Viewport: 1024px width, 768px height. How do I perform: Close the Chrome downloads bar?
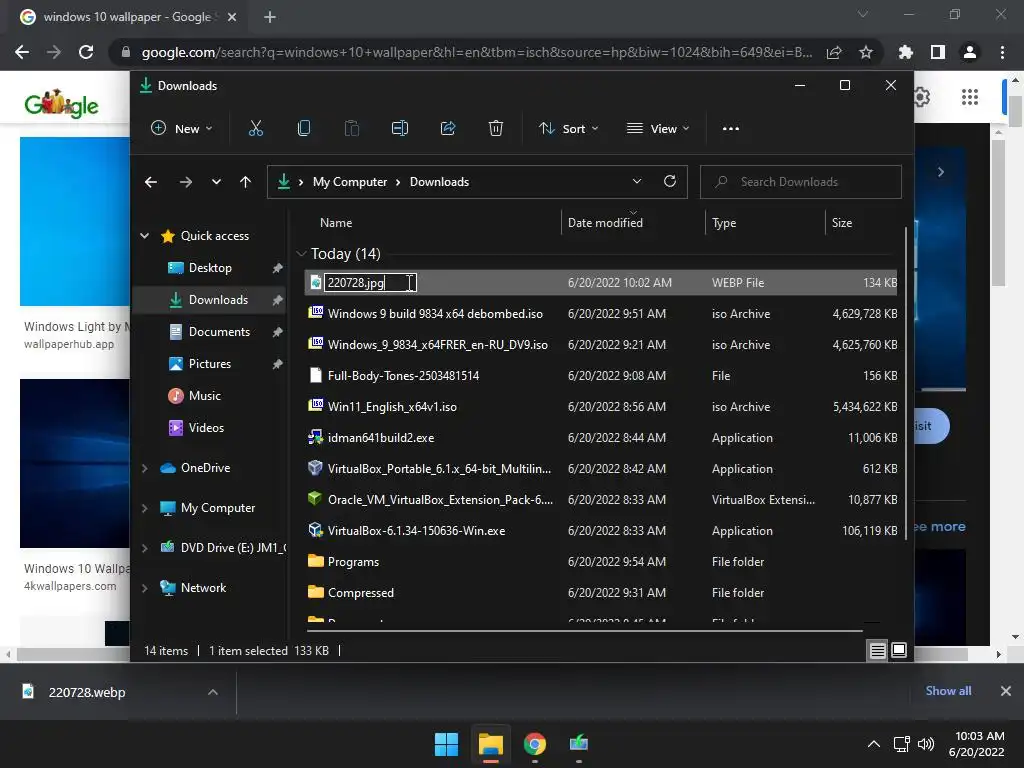pos(1006,691)
